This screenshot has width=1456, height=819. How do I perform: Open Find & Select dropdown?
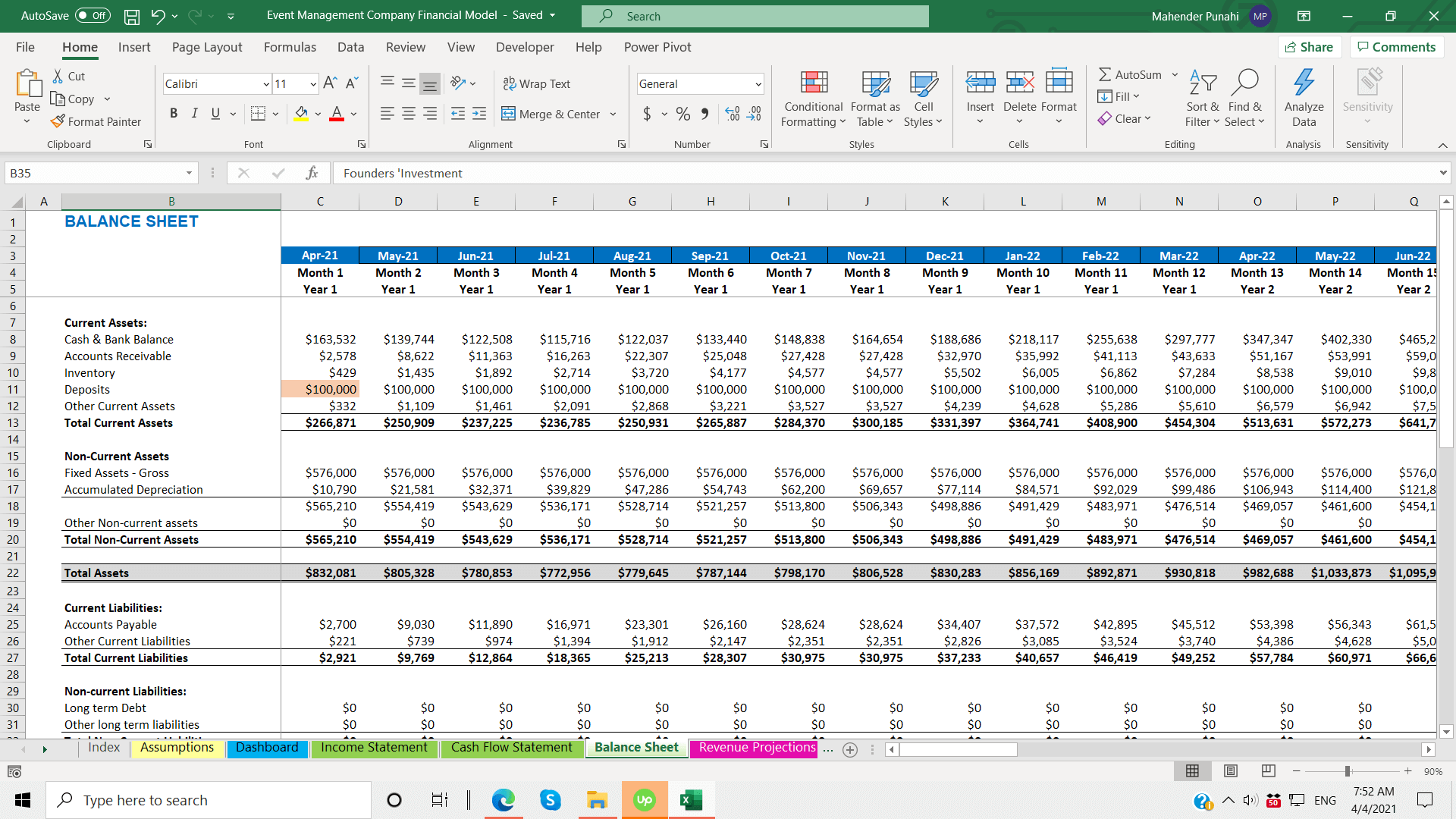[x=1244, y=99]
